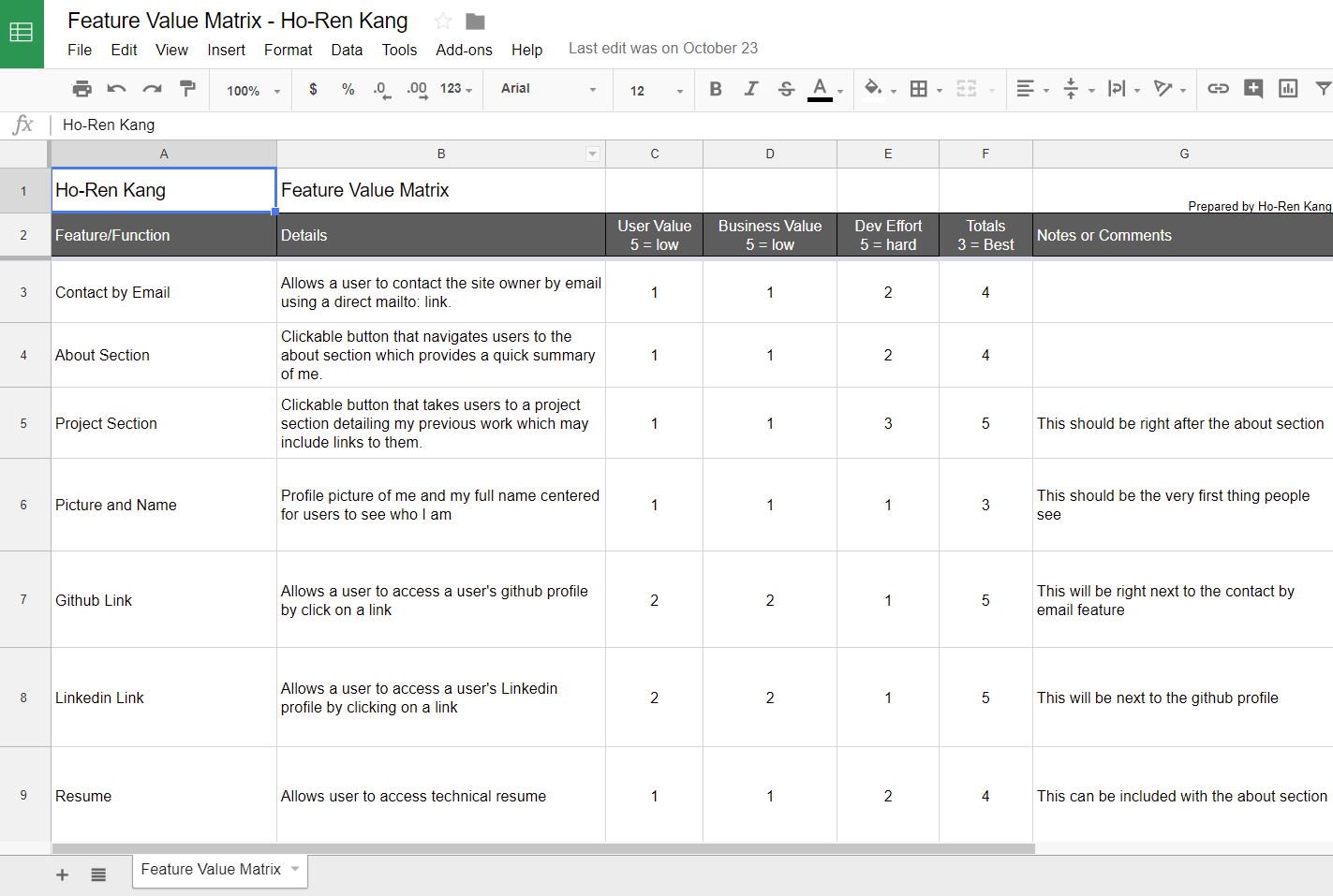The image size is (1333, 896).
Task: Apply bold formatting
Action: pos(715,89)
